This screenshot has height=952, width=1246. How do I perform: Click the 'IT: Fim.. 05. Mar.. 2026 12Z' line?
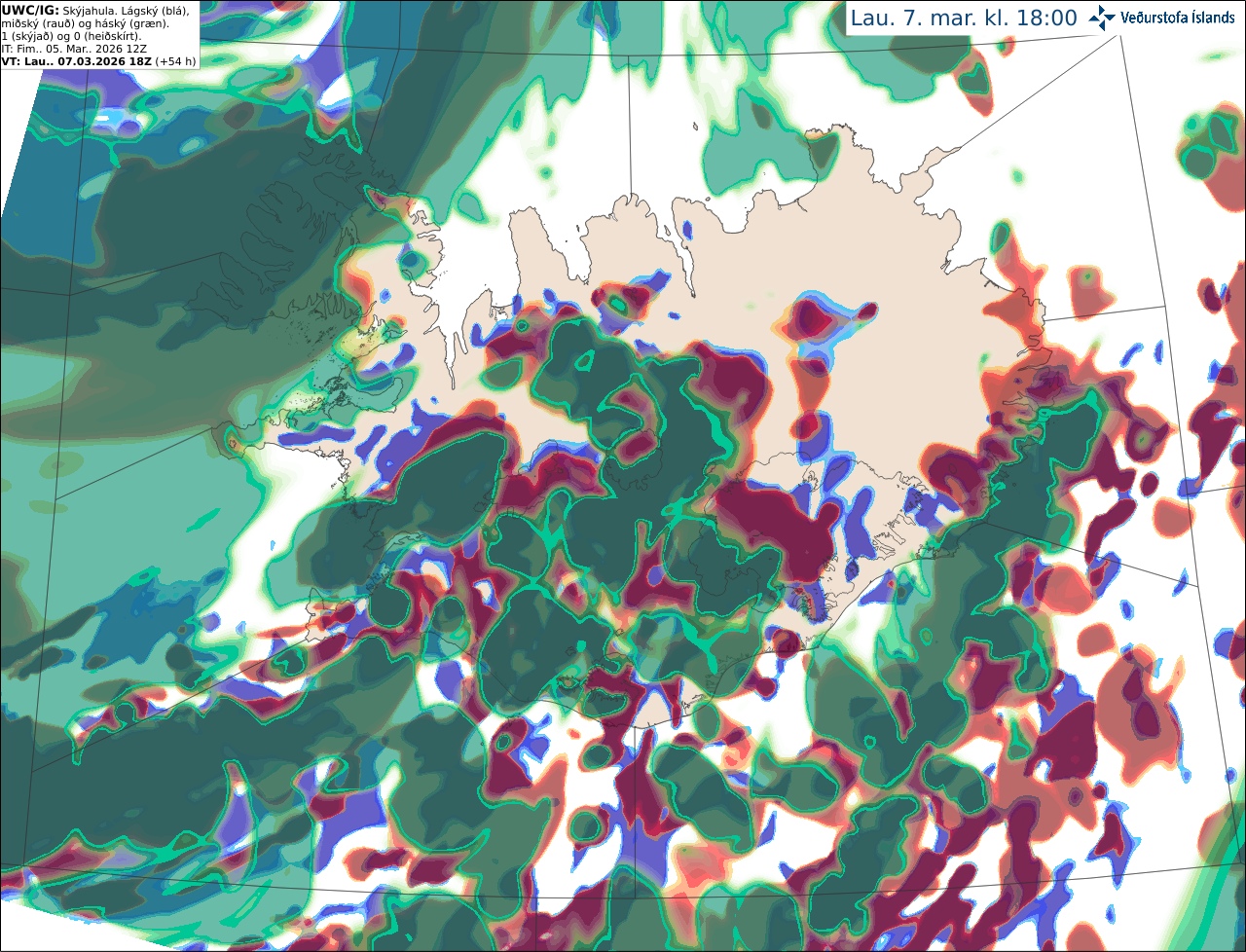[x=74, y=48]
